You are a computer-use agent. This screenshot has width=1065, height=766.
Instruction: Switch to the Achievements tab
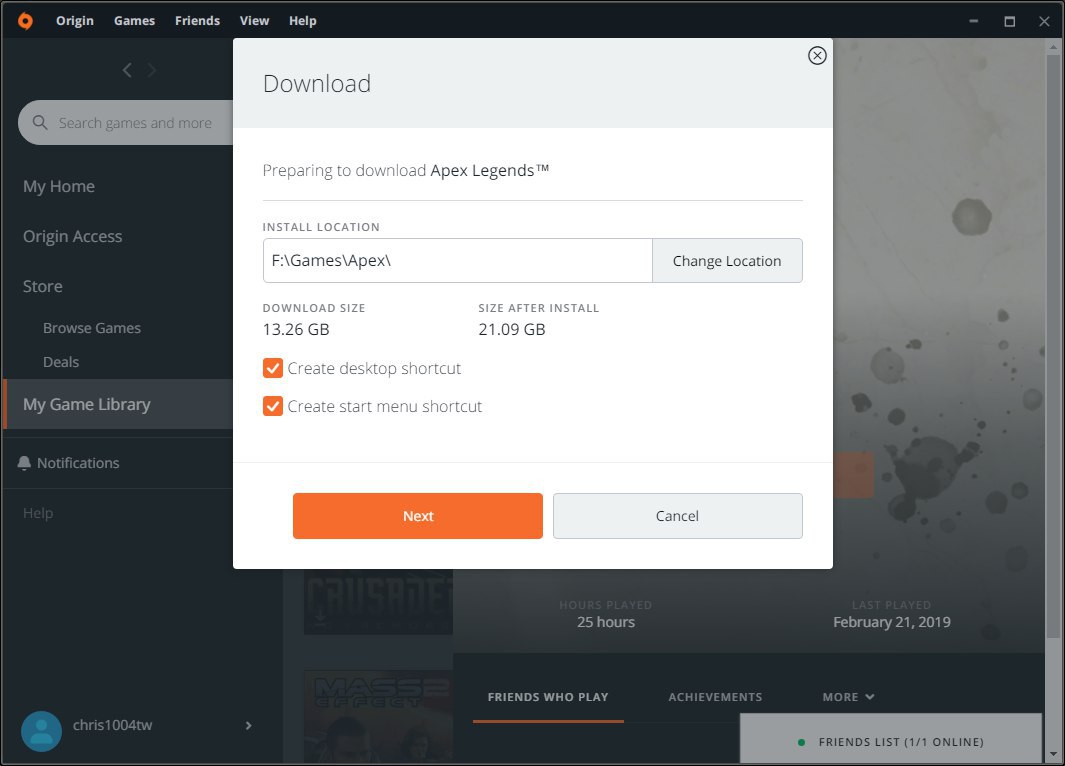click(x=715, y=697)
